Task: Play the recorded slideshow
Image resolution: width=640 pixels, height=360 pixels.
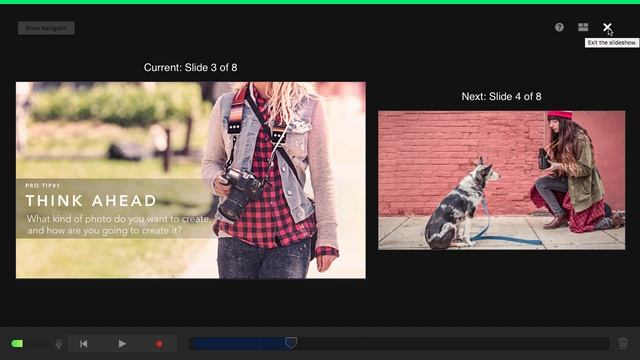Action: coord(122,344)
